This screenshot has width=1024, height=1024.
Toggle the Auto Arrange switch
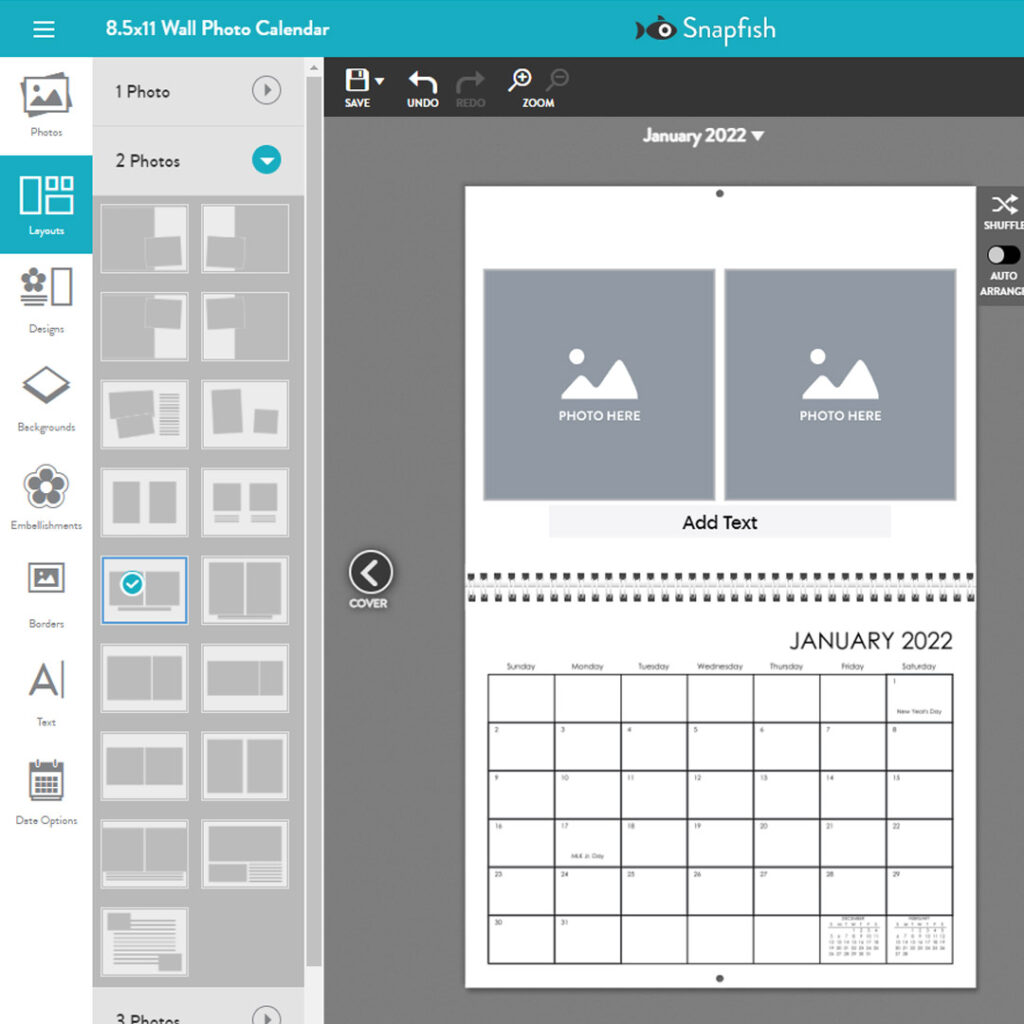coord(1003,255)
